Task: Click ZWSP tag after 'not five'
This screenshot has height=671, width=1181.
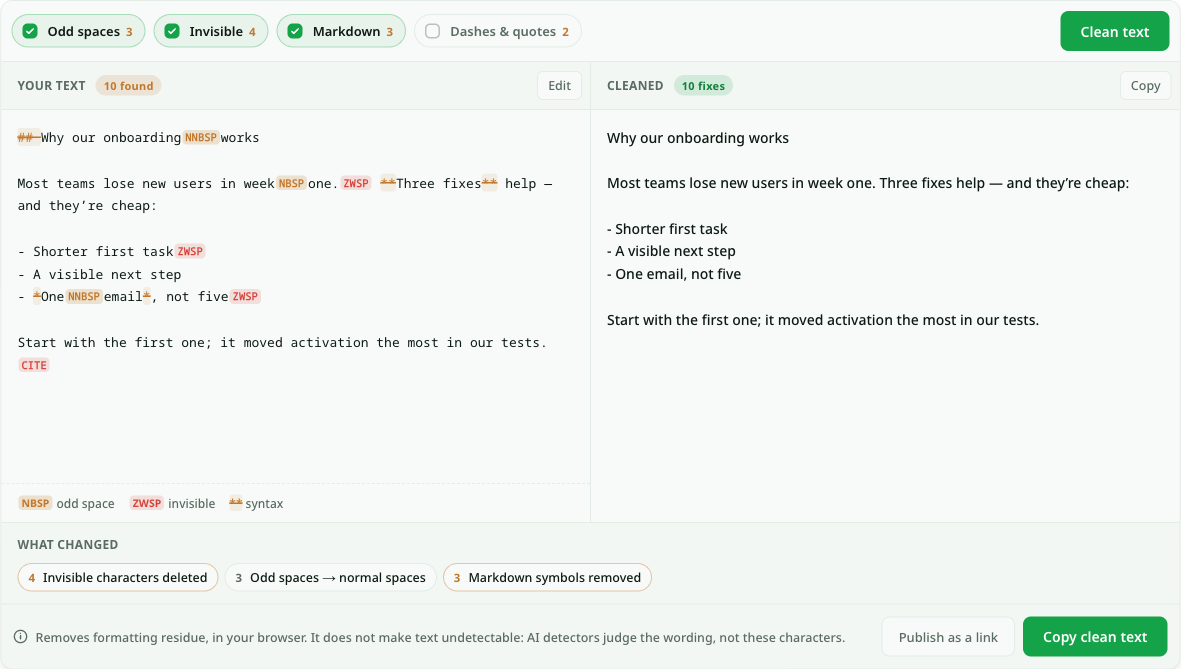Action: [x=245, y=297]
